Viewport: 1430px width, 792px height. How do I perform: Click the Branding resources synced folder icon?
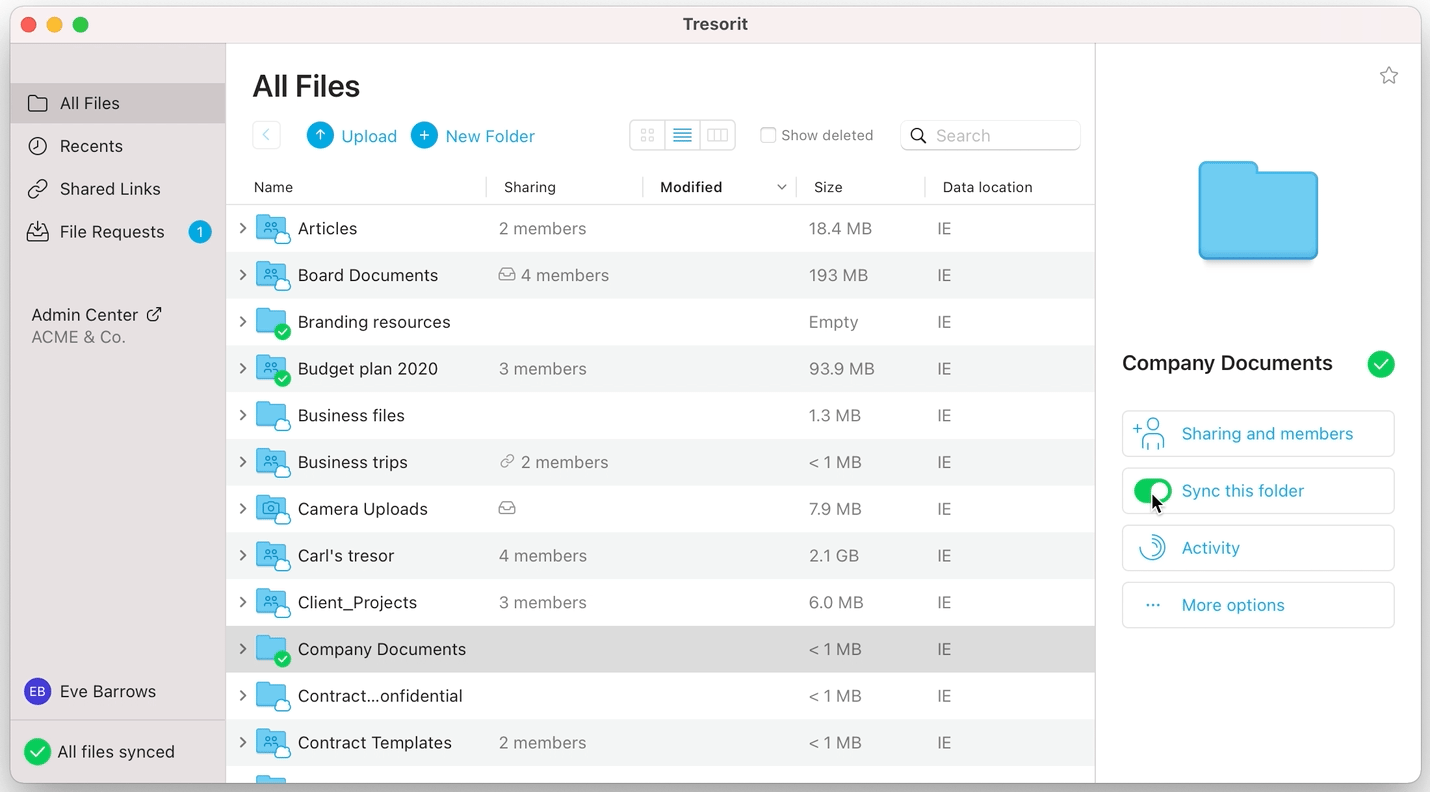point(272,322)
